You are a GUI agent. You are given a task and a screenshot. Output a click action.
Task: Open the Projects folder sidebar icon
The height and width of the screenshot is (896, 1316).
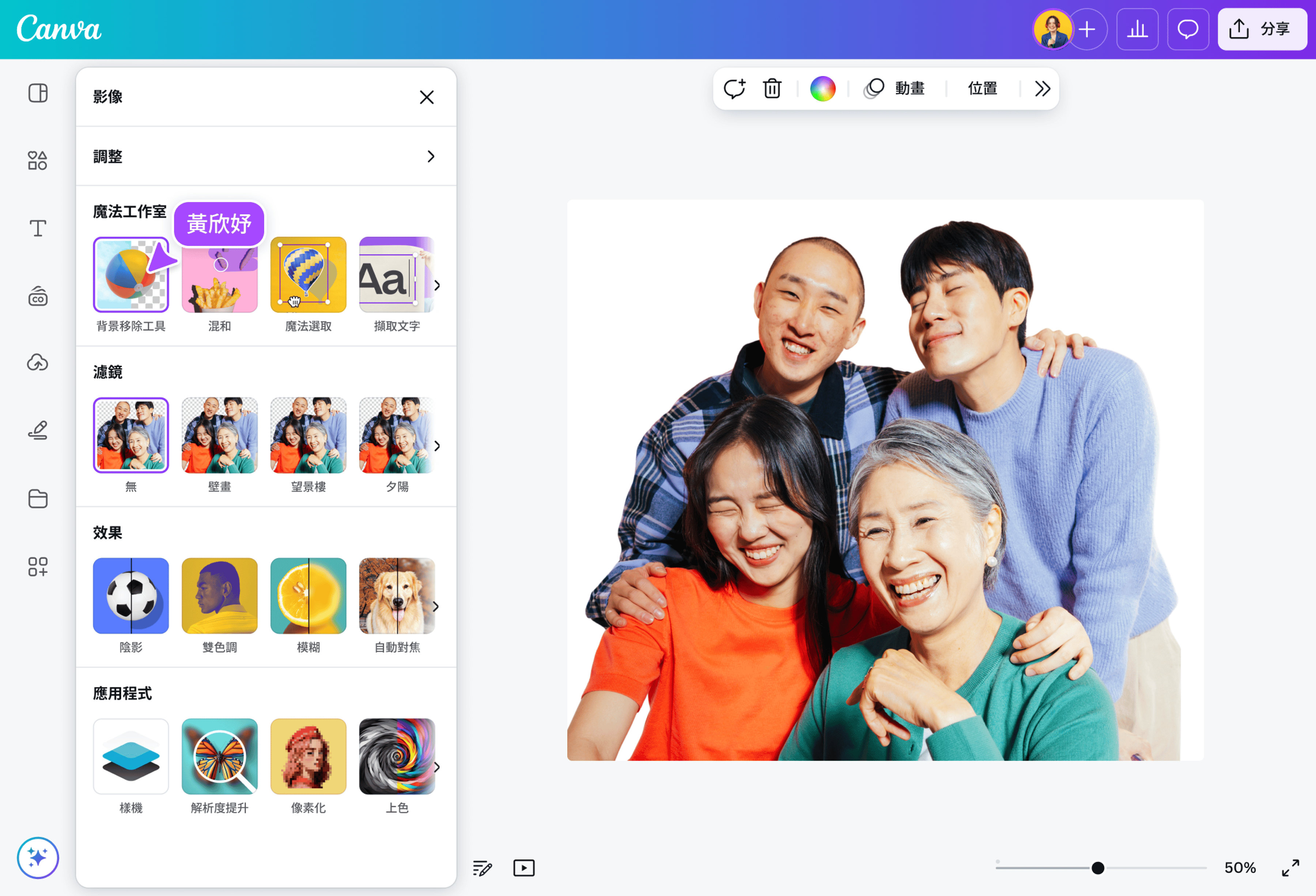tap(38, 498)
